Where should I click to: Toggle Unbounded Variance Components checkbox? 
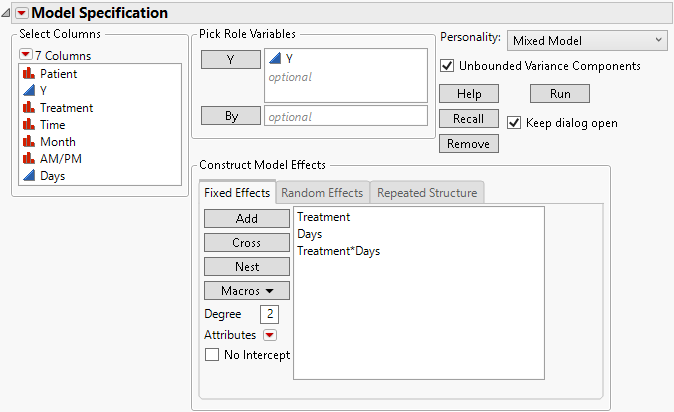coord(447,66)
